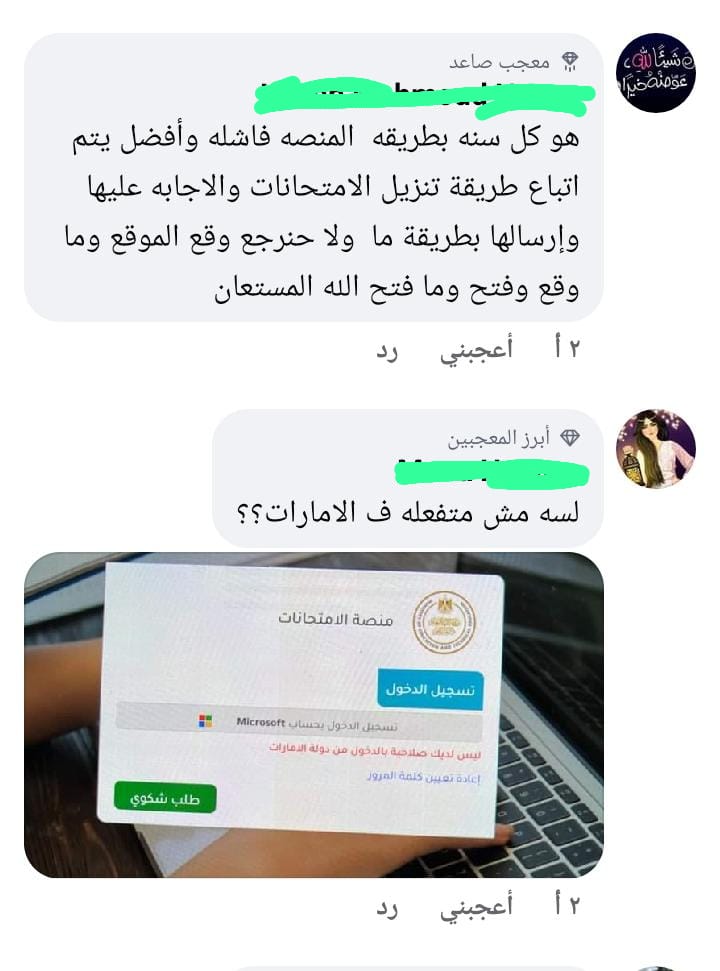Like the comment asking about الامارات
The width and height of the screenshot is (720, 971).
click(x=476, y=907)
